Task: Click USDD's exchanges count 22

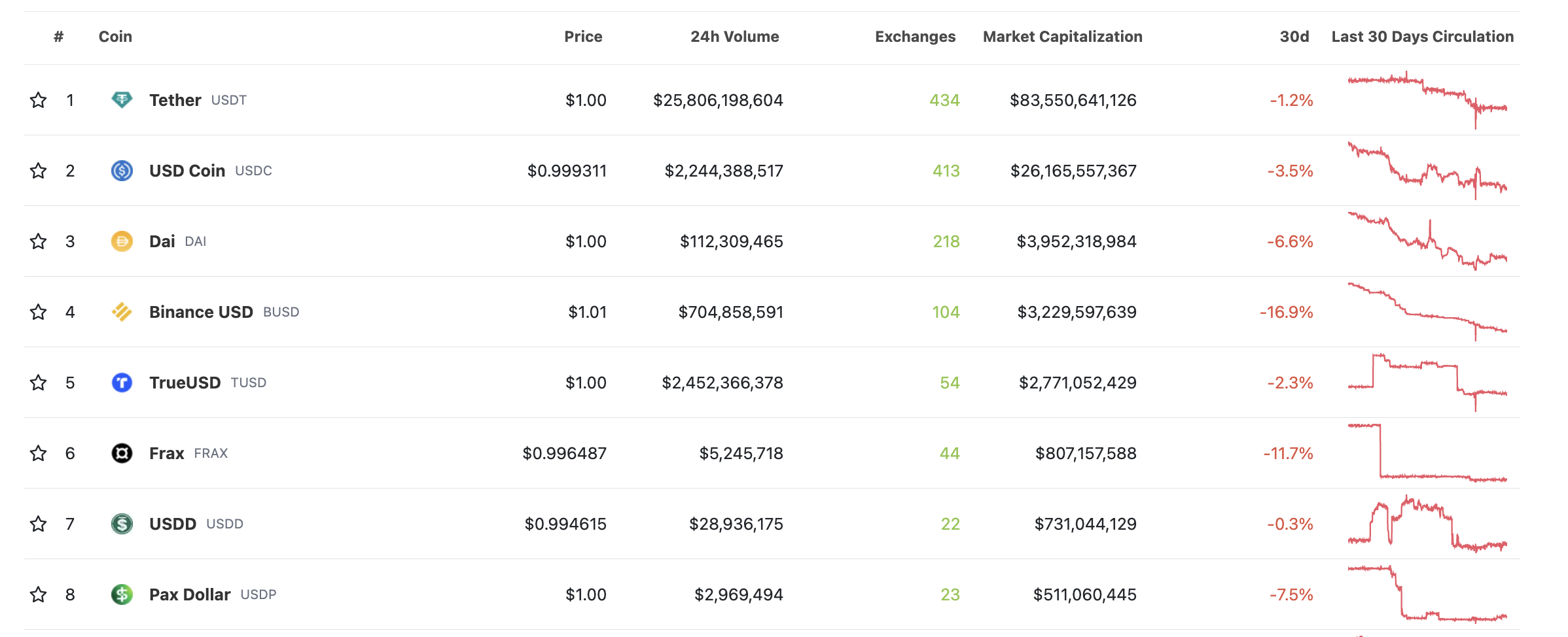Action: [x=950, y=524]
